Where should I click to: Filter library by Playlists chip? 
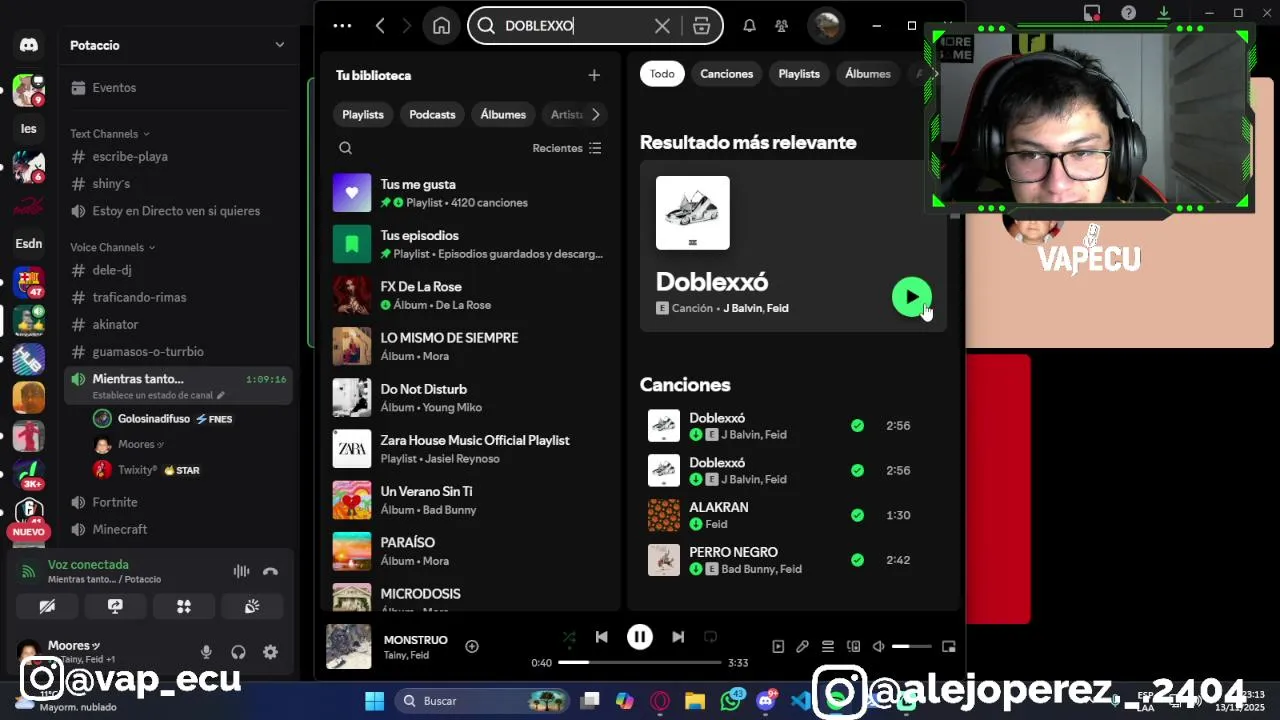tap(363, 114)
